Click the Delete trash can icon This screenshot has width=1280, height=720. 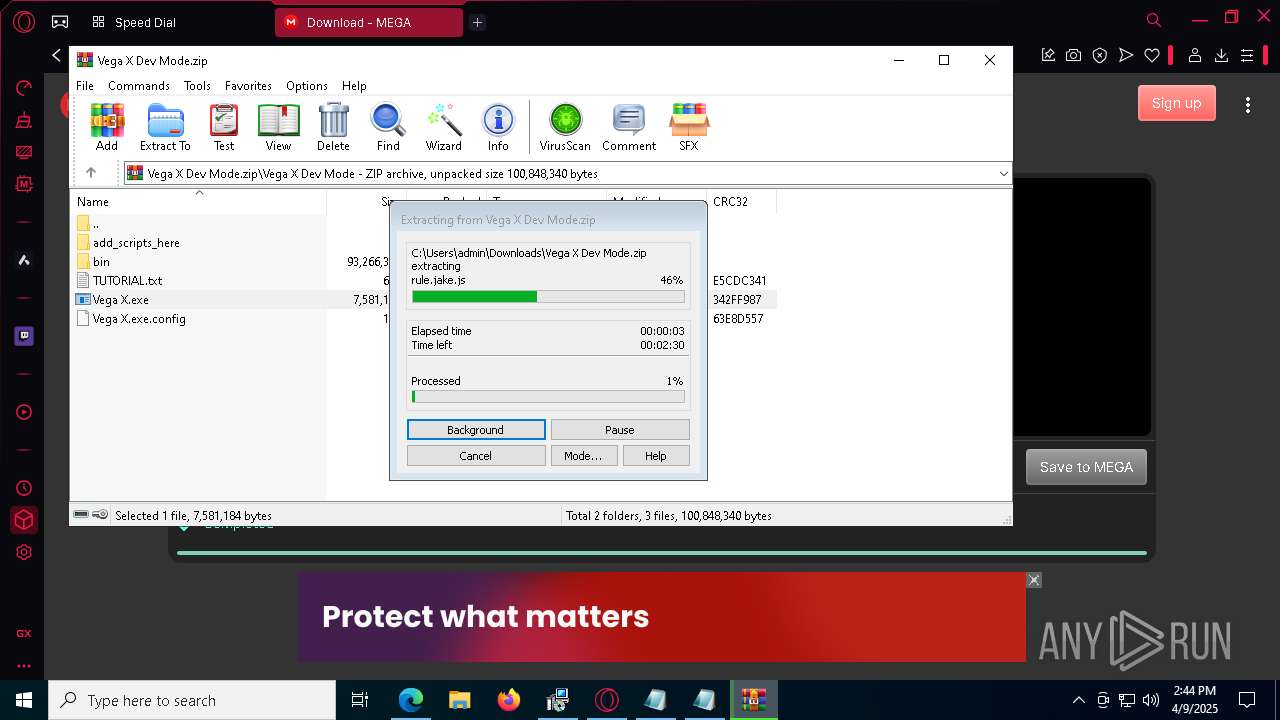point(333,127)
